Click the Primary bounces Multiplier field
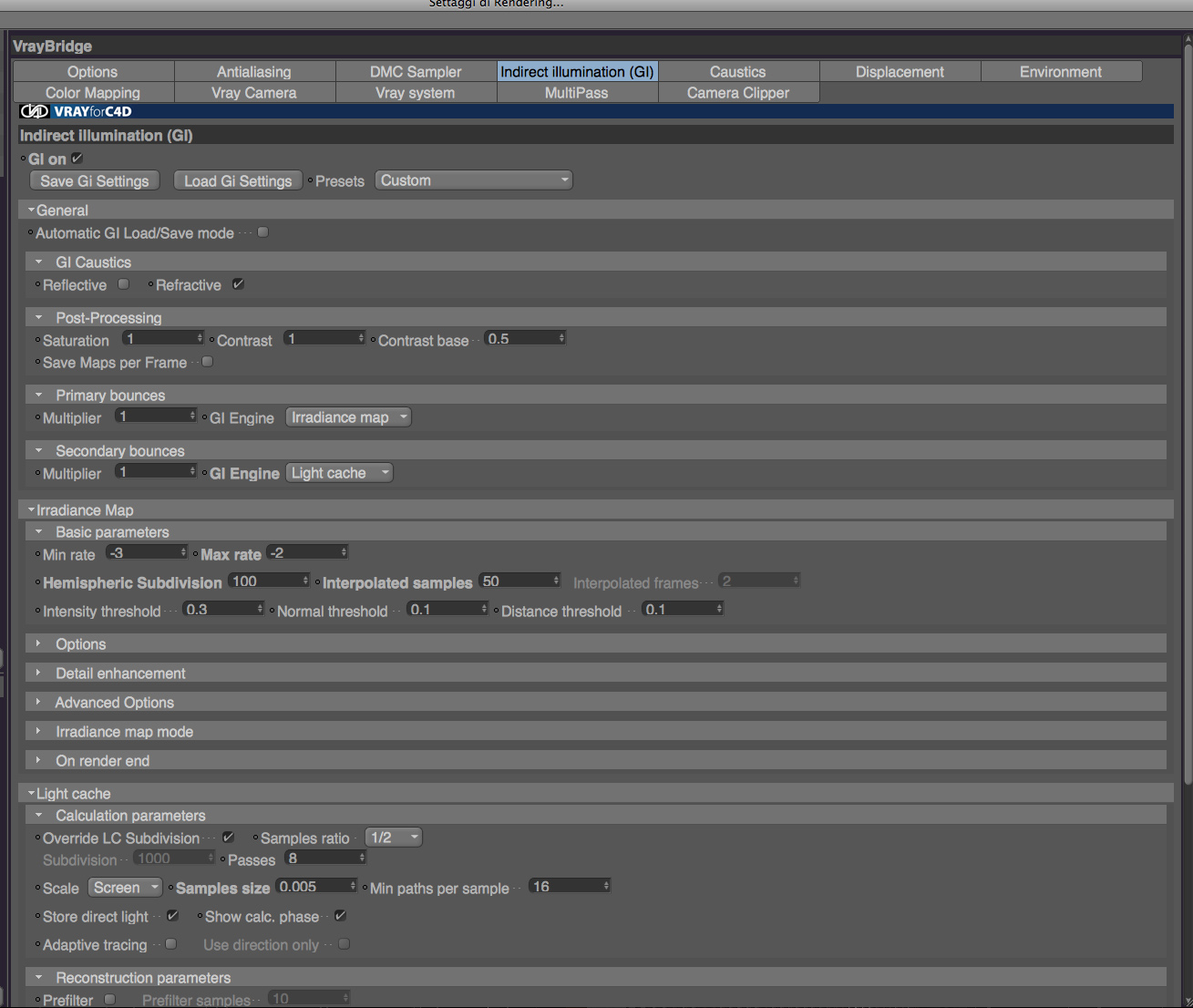Image resolution: width=1193 pixels, height=1008 pixels. [156, 417]
